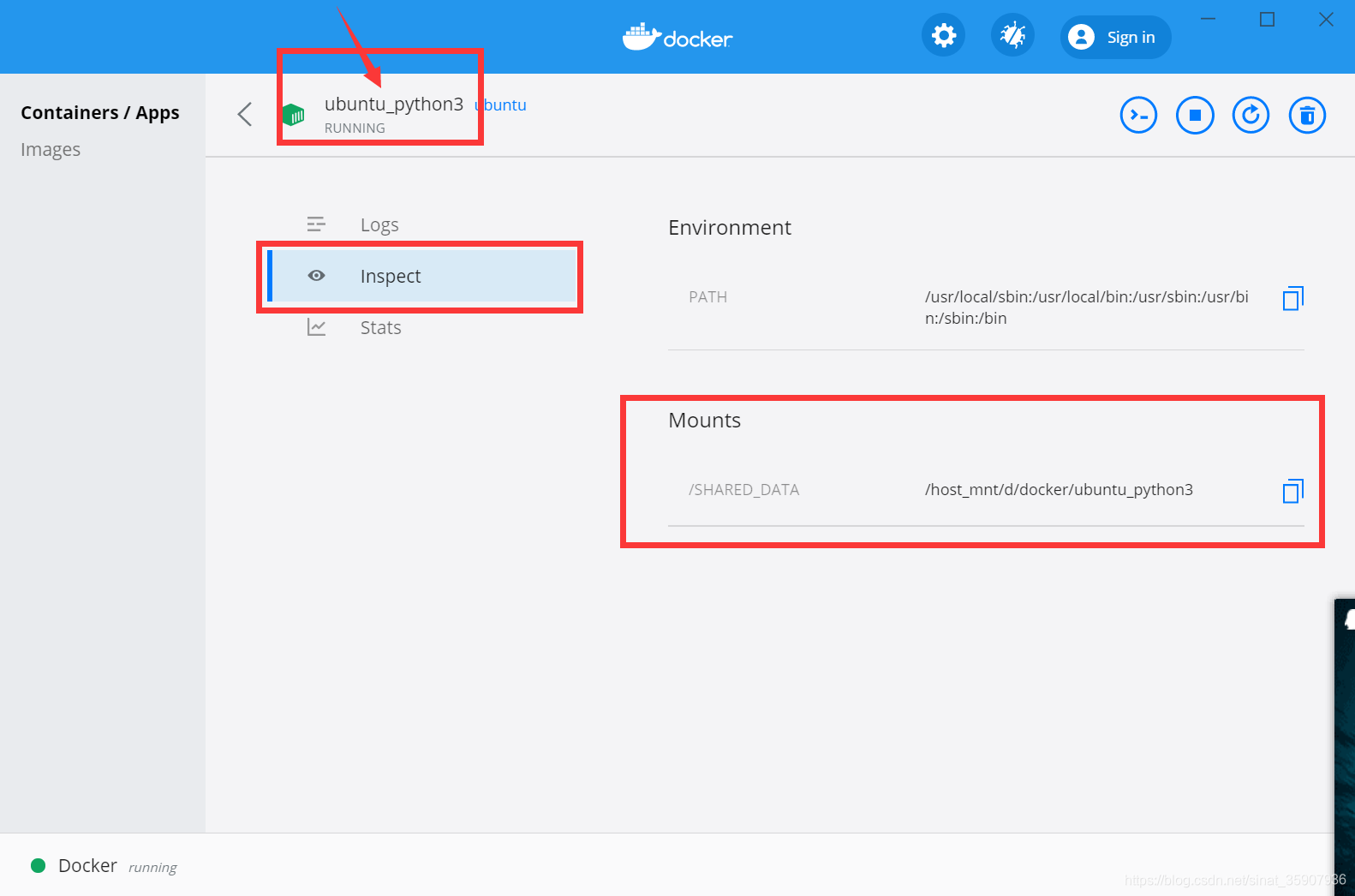Select the ubuntu_python3 container name

(394, 105)
